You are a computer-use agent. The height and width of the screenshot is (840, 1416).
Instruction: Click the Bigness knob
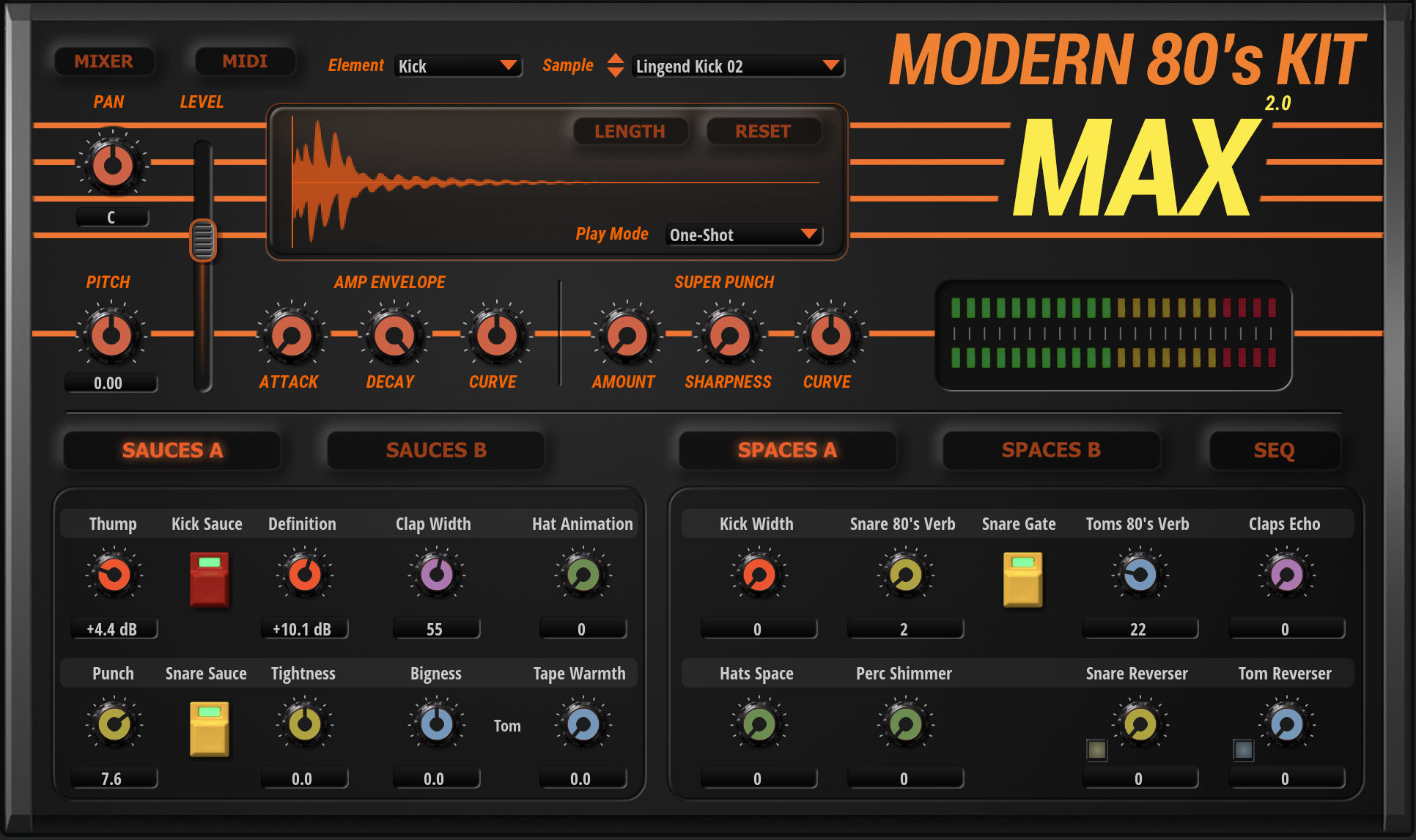437,724
